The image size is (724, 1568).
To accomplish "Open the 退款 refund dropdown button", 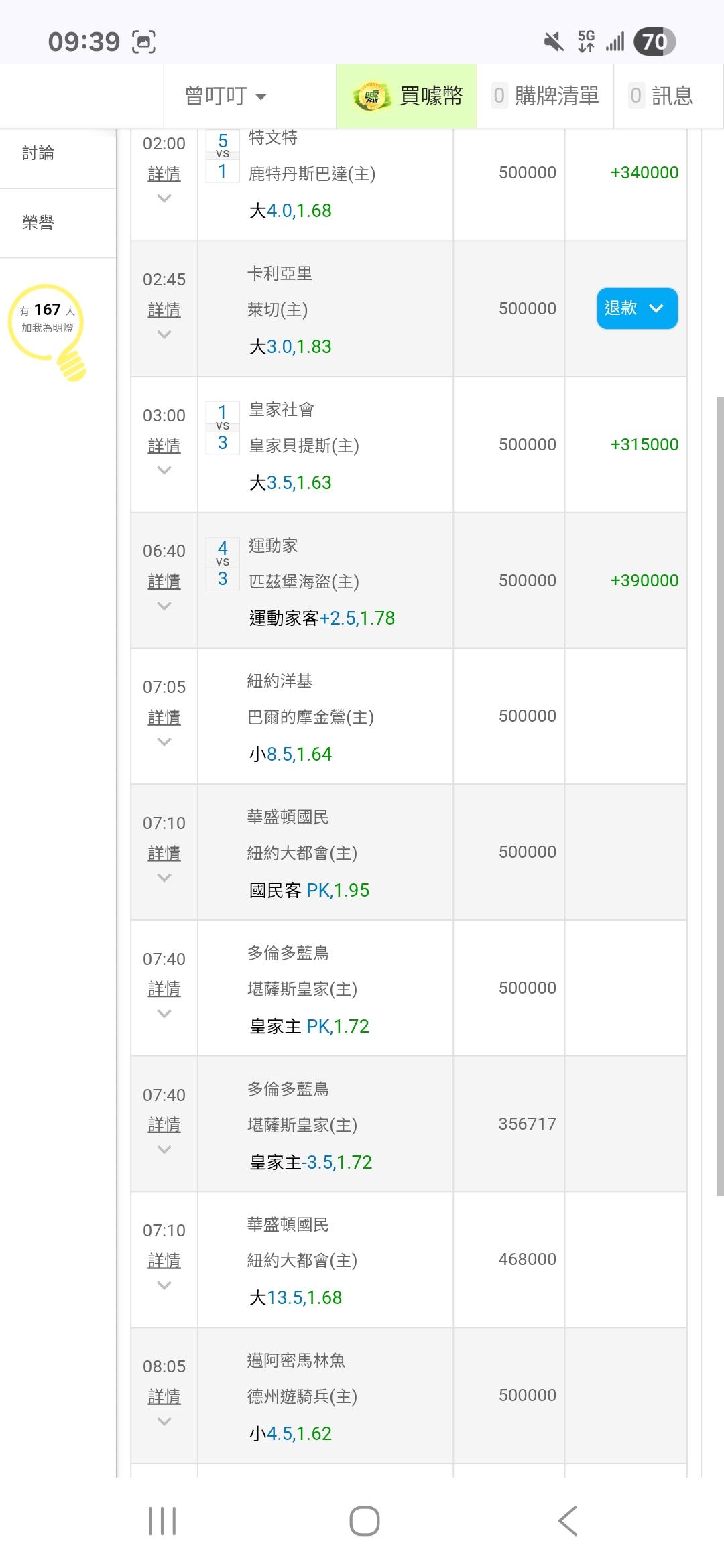I will coord(637,308).
